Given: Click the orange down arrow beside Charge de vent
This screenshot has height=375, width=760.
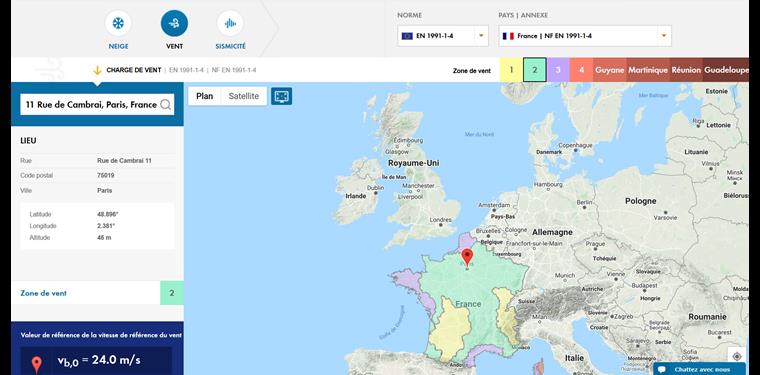Looking at the screenshot, I should pyautogui.click(x=97, y=70).
